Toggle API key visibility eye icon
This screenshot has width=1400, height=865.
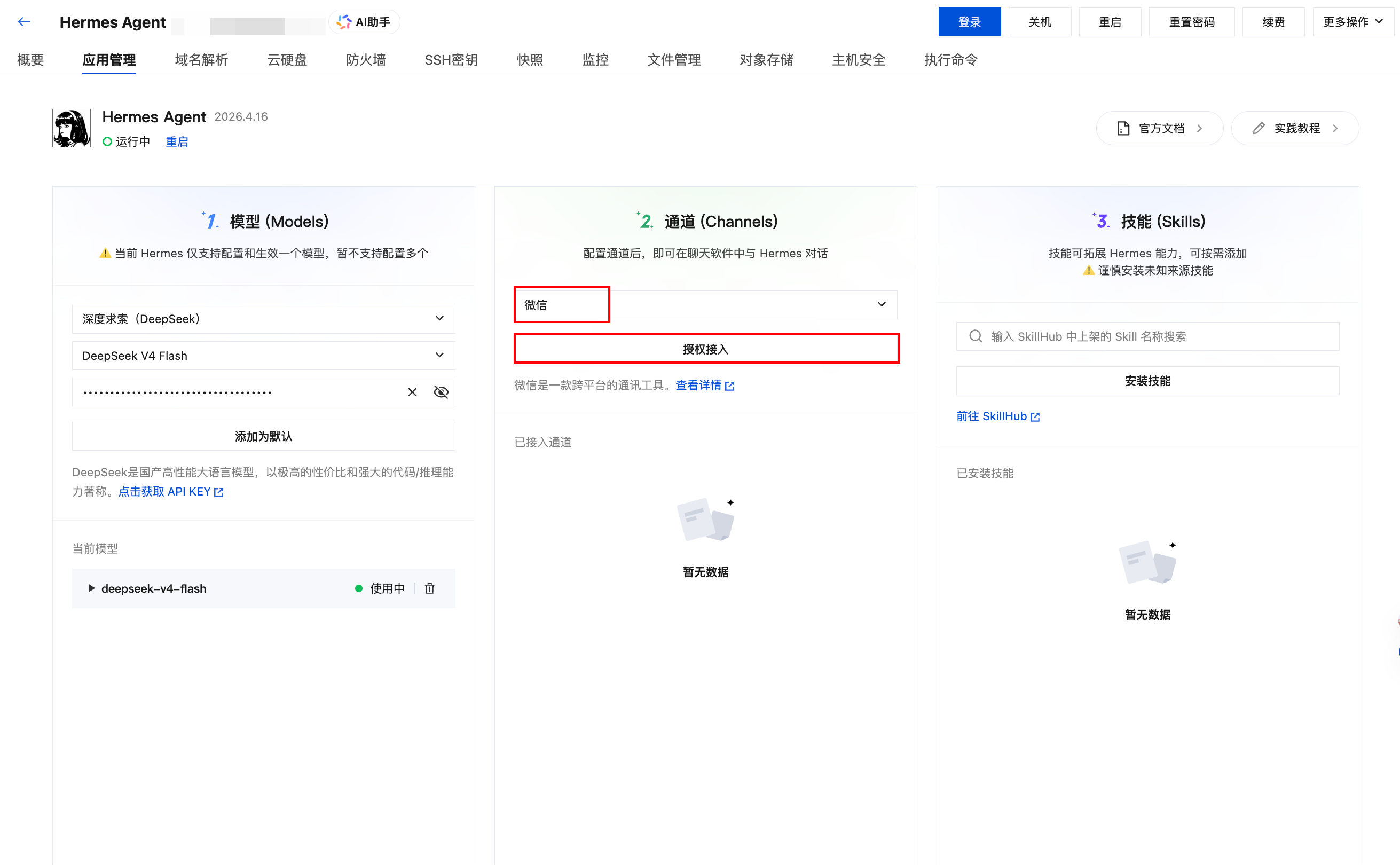pos(441,392)
